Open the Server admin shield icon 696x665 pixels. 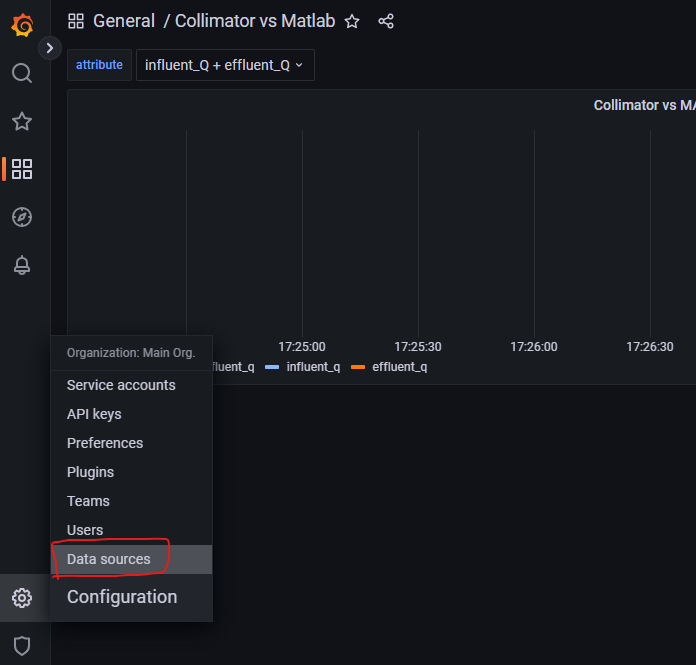[x=22, y=646]
